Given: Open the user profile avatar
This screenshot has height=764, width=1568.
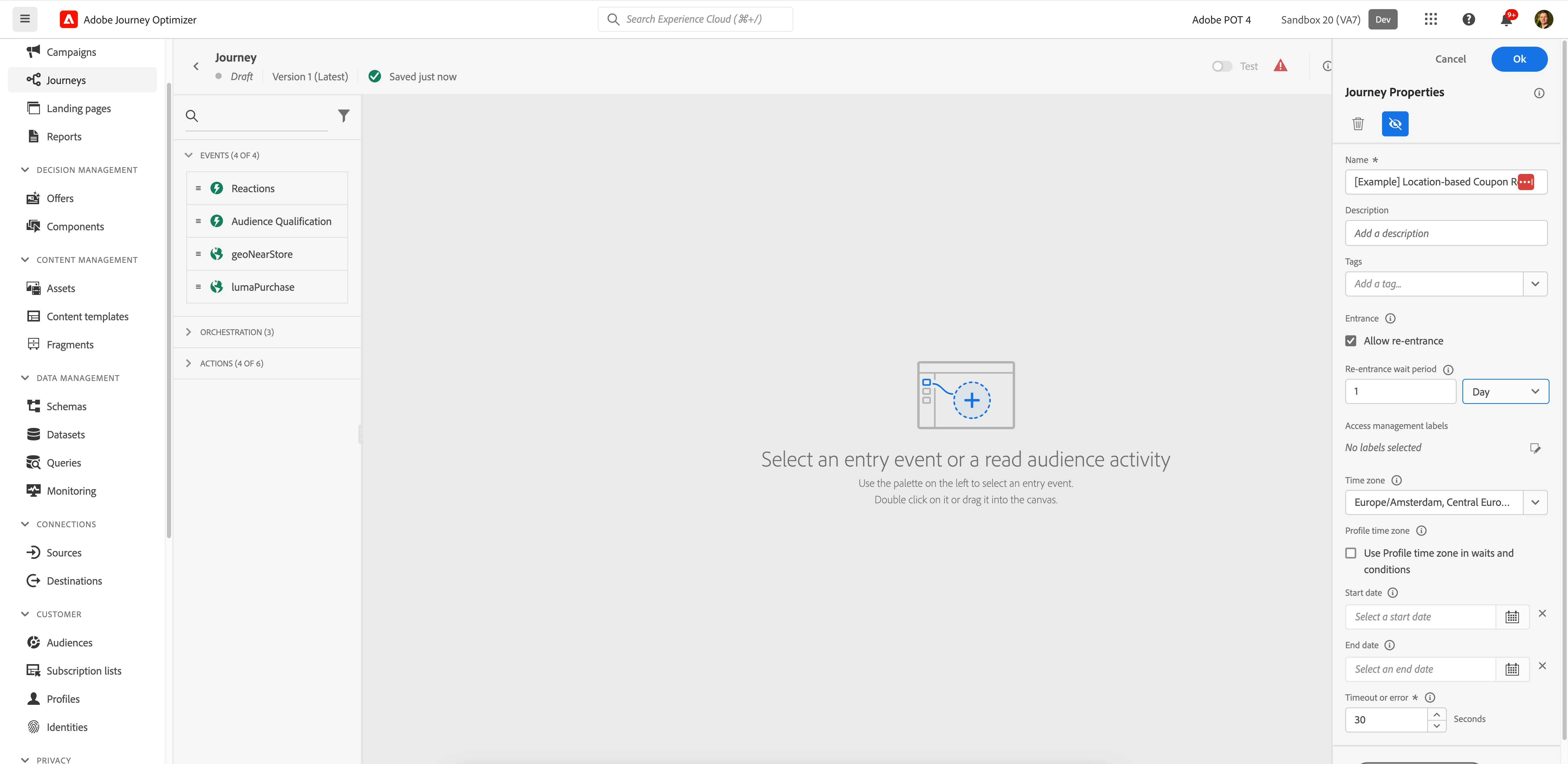Looking at the screenshot, I should 1544,20.
